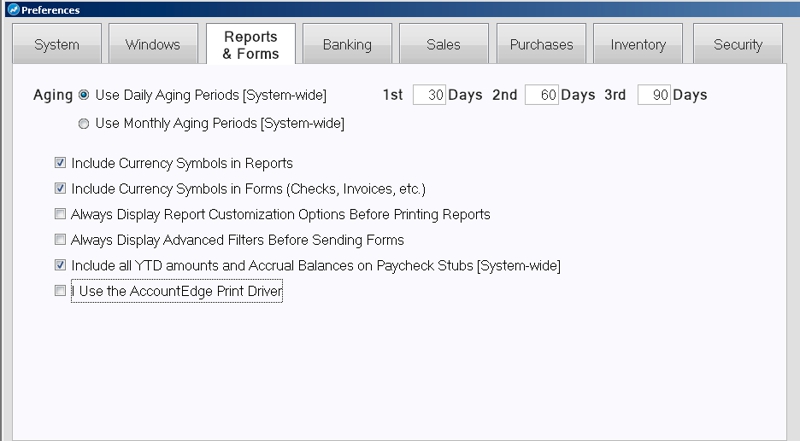The height and width of the screenshot is (441, 800).
Task: Select the Reports & Forms tab
Action: point(250,45)
